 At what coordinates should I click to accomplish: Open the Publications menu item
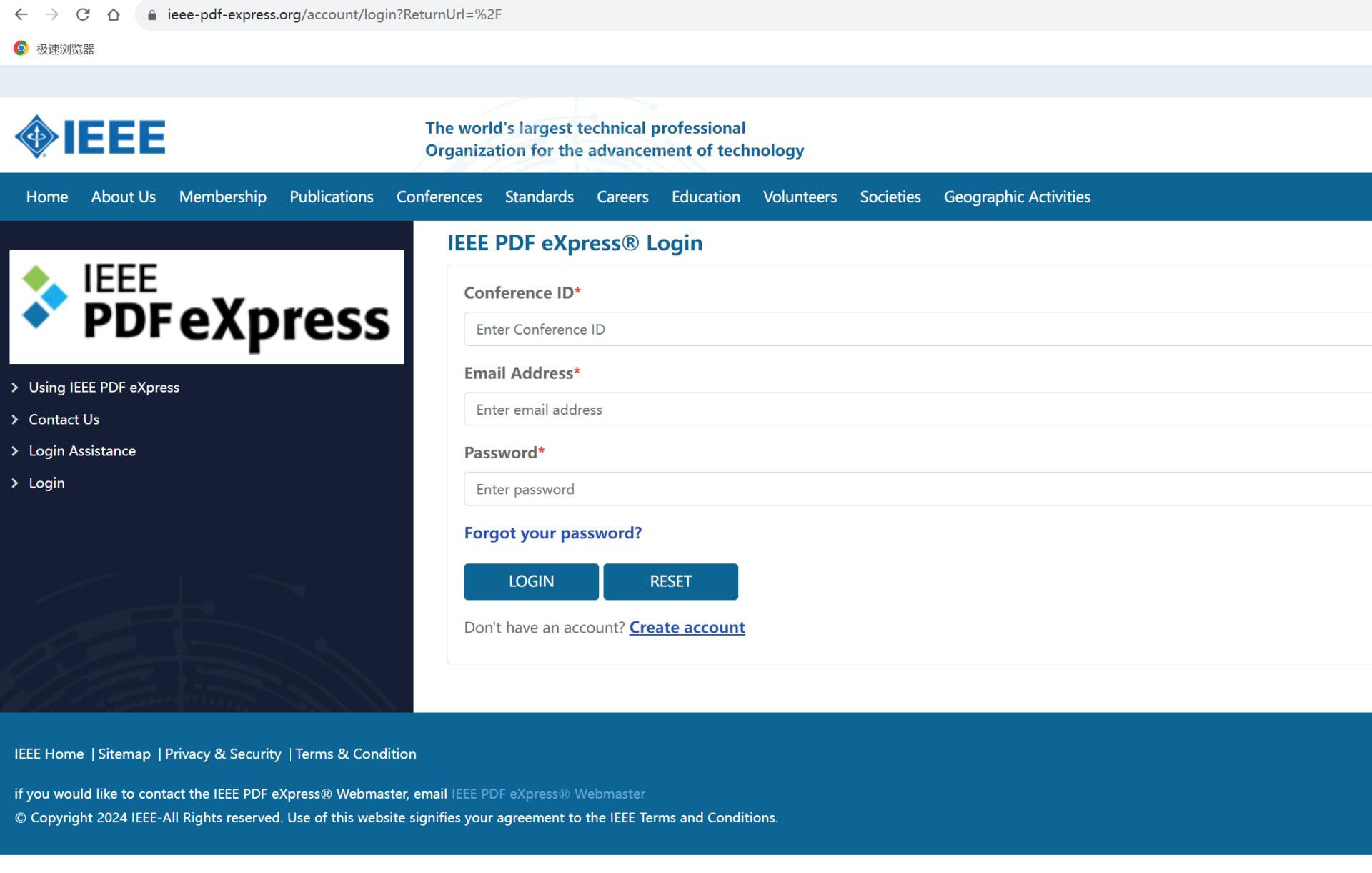331,197
